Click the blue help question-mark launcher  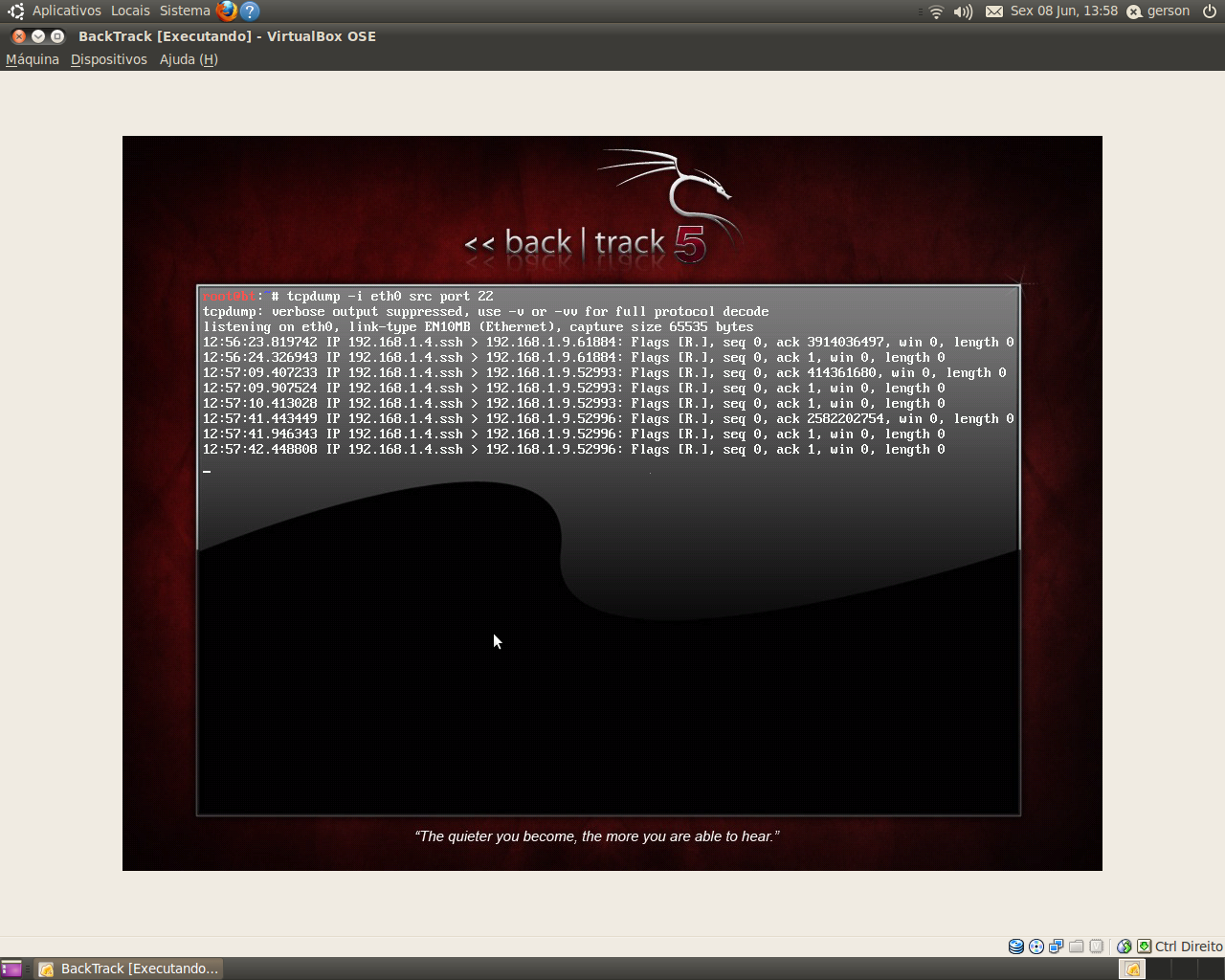click(x=250, y=11)
